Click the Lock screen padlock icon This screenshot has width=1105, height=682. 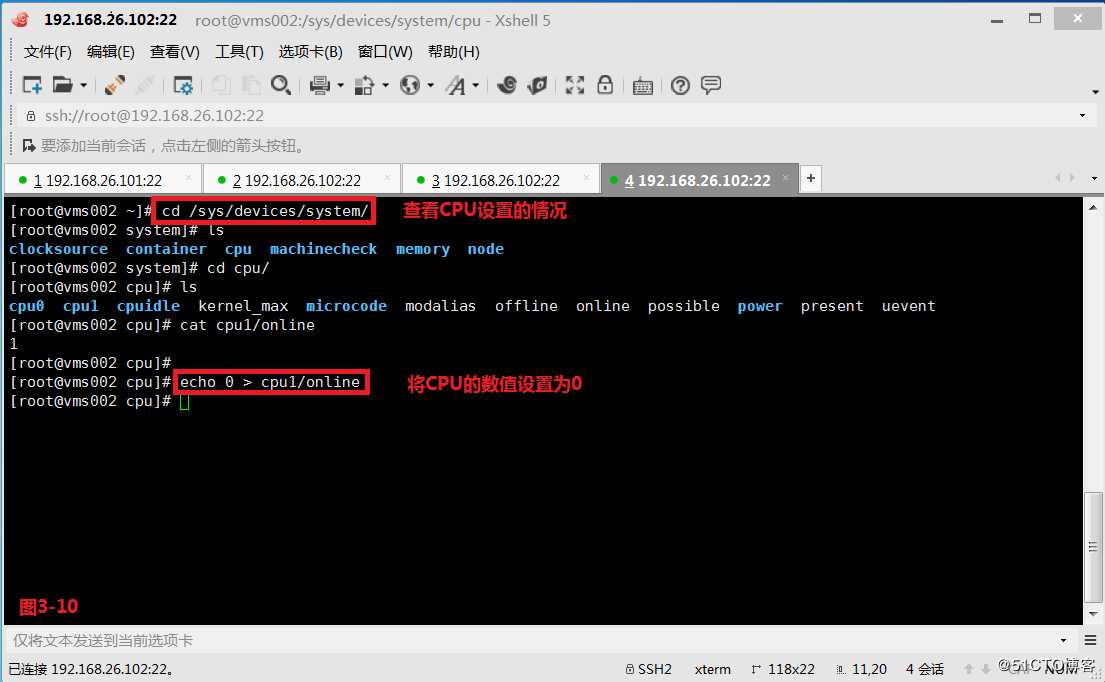(605, 85)
